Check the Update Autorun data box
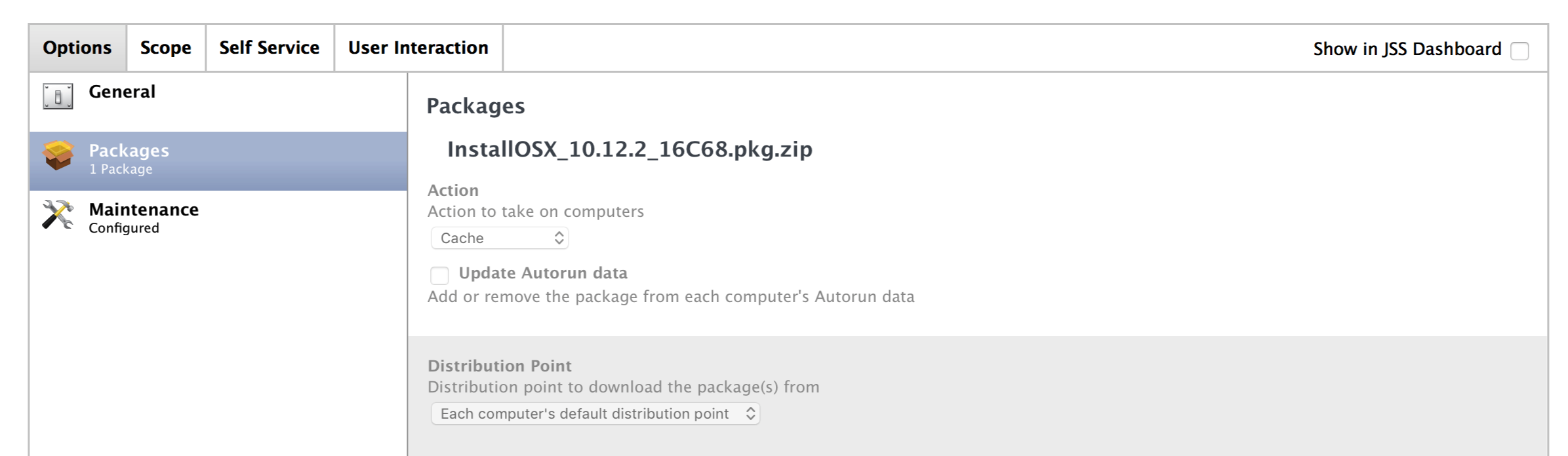 click(439, 275)
